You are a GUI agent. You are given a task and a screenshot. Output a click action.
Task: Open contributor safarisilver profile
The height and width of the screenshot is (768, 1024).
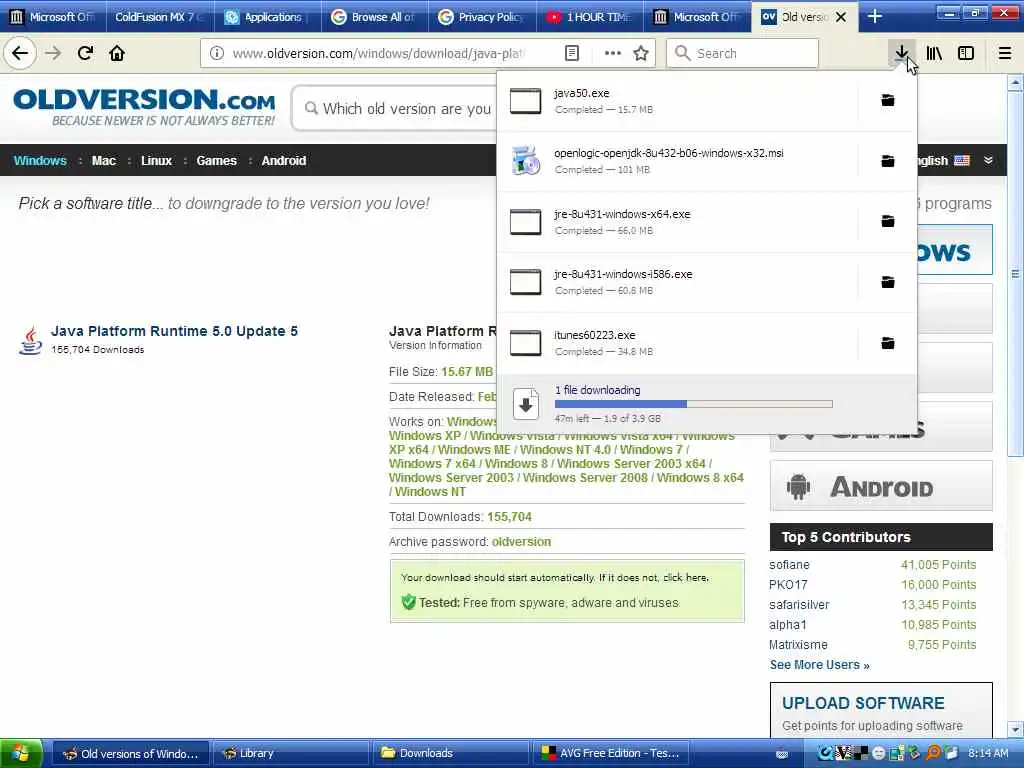799,605
